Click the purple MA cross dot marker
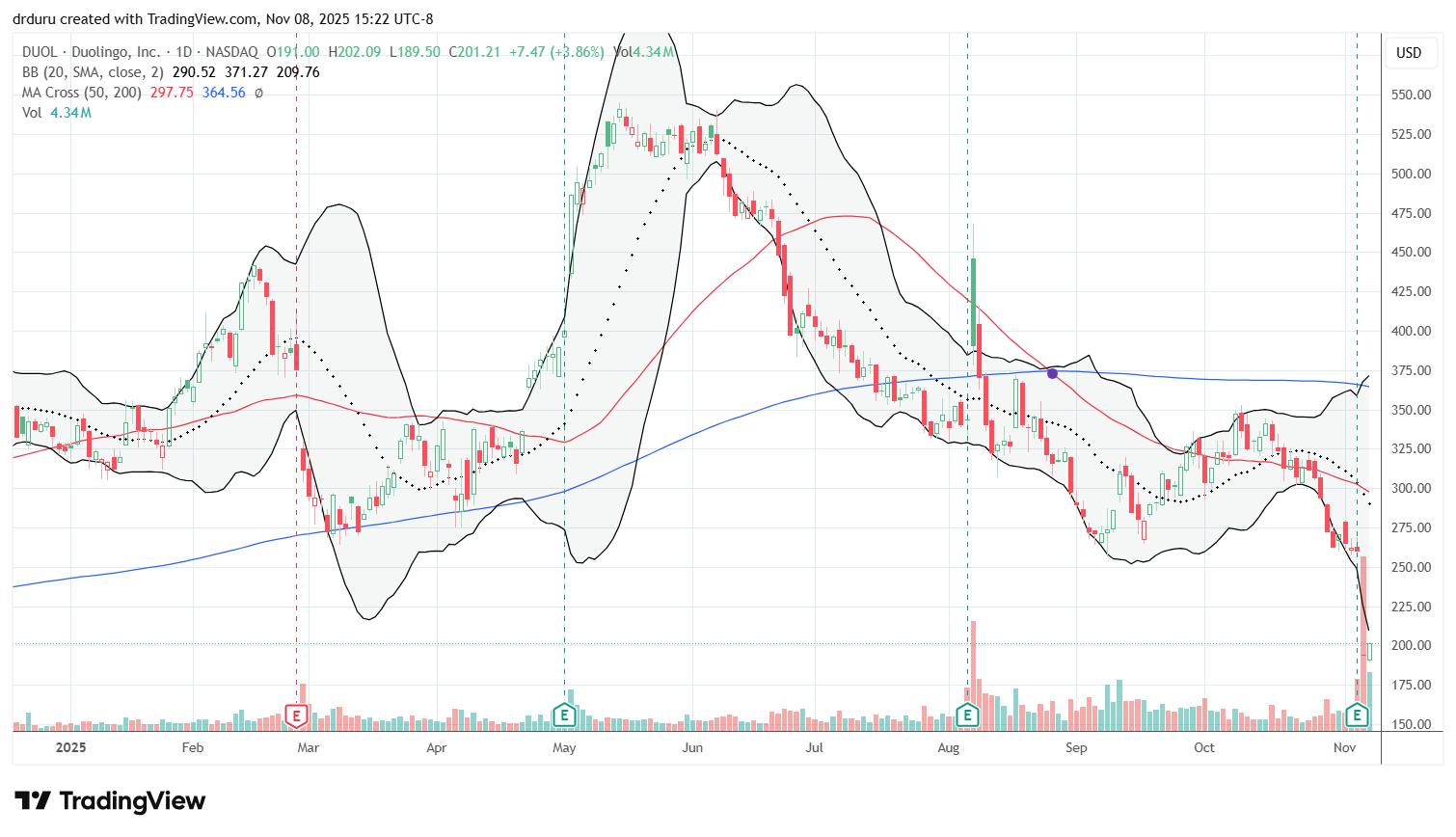Viewport: 1456px width, 837px height. 1052,373
